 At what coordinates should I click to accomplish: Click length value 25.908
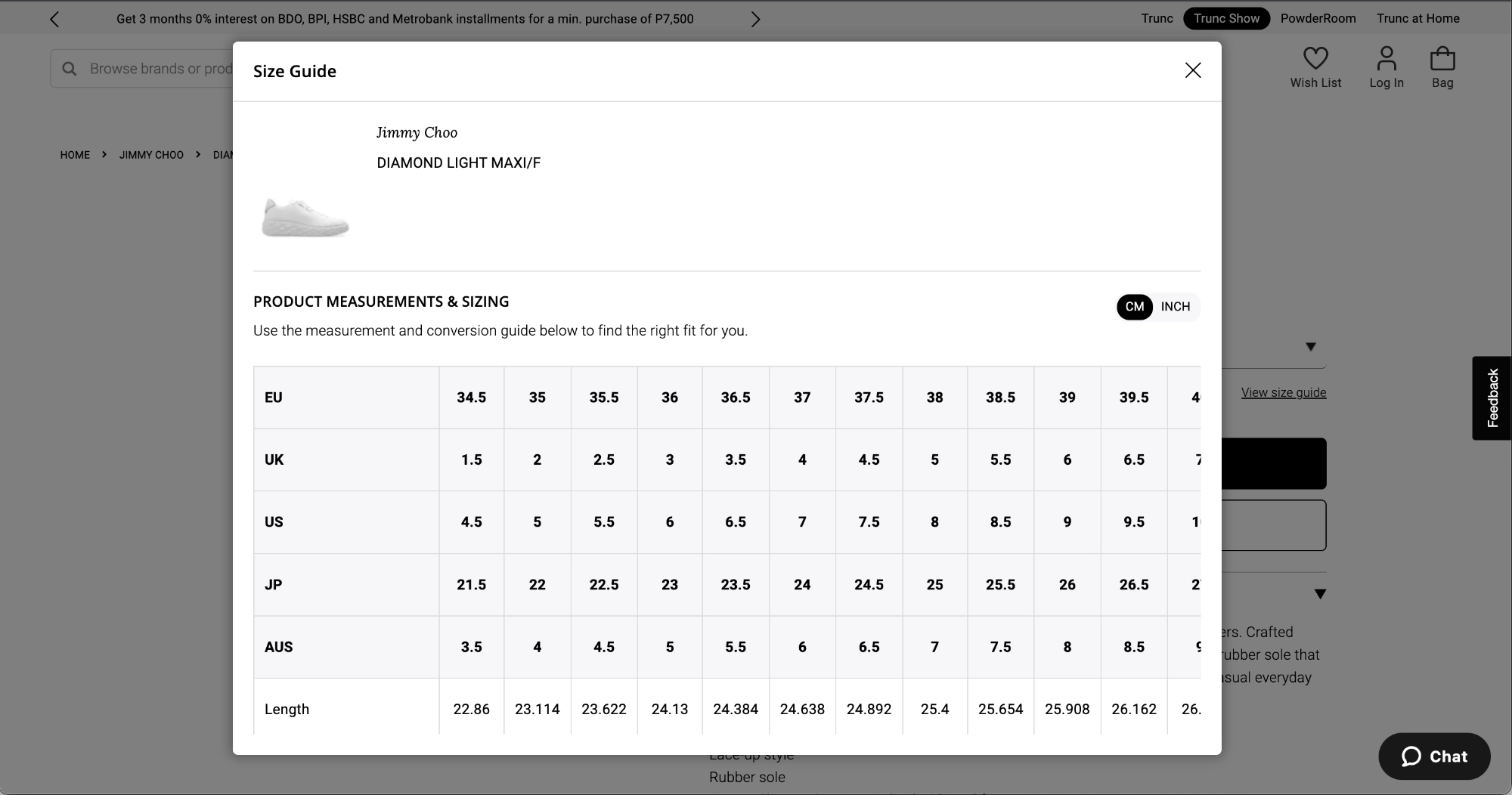click(1067, 709)
